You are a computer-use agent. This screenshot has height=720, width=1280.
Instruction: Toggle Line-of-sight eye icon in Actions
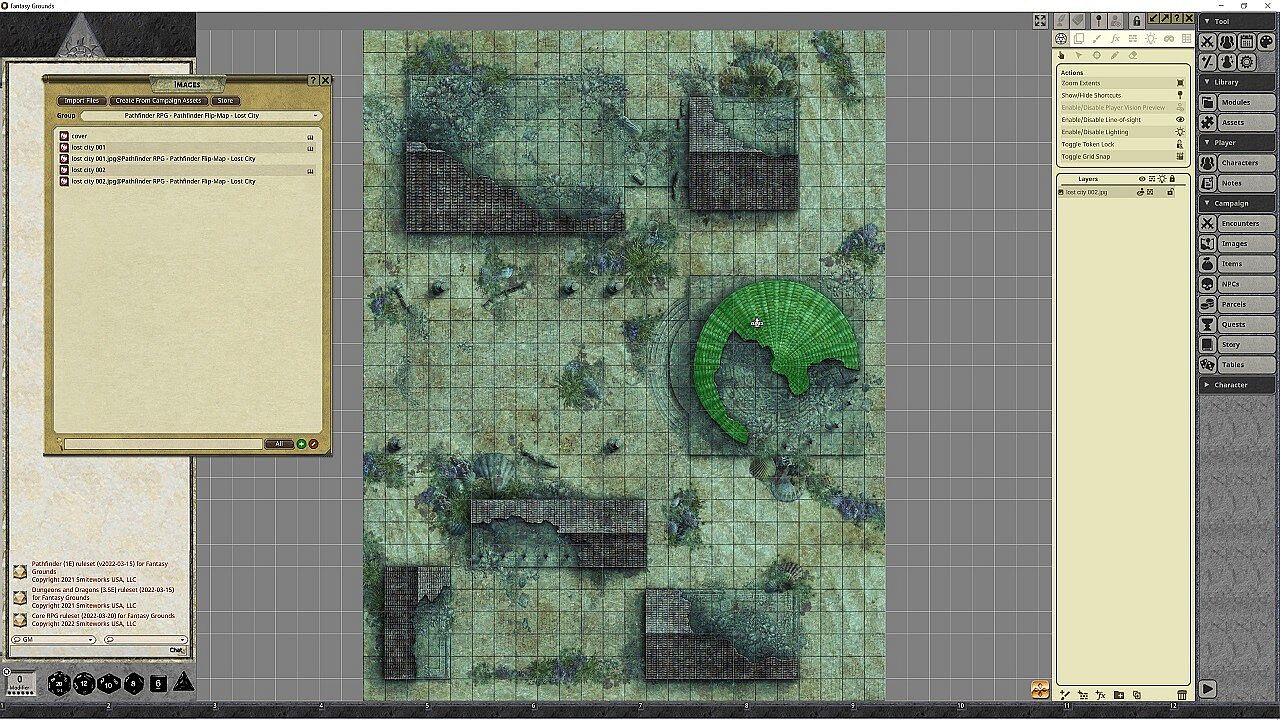point(1180,119)
